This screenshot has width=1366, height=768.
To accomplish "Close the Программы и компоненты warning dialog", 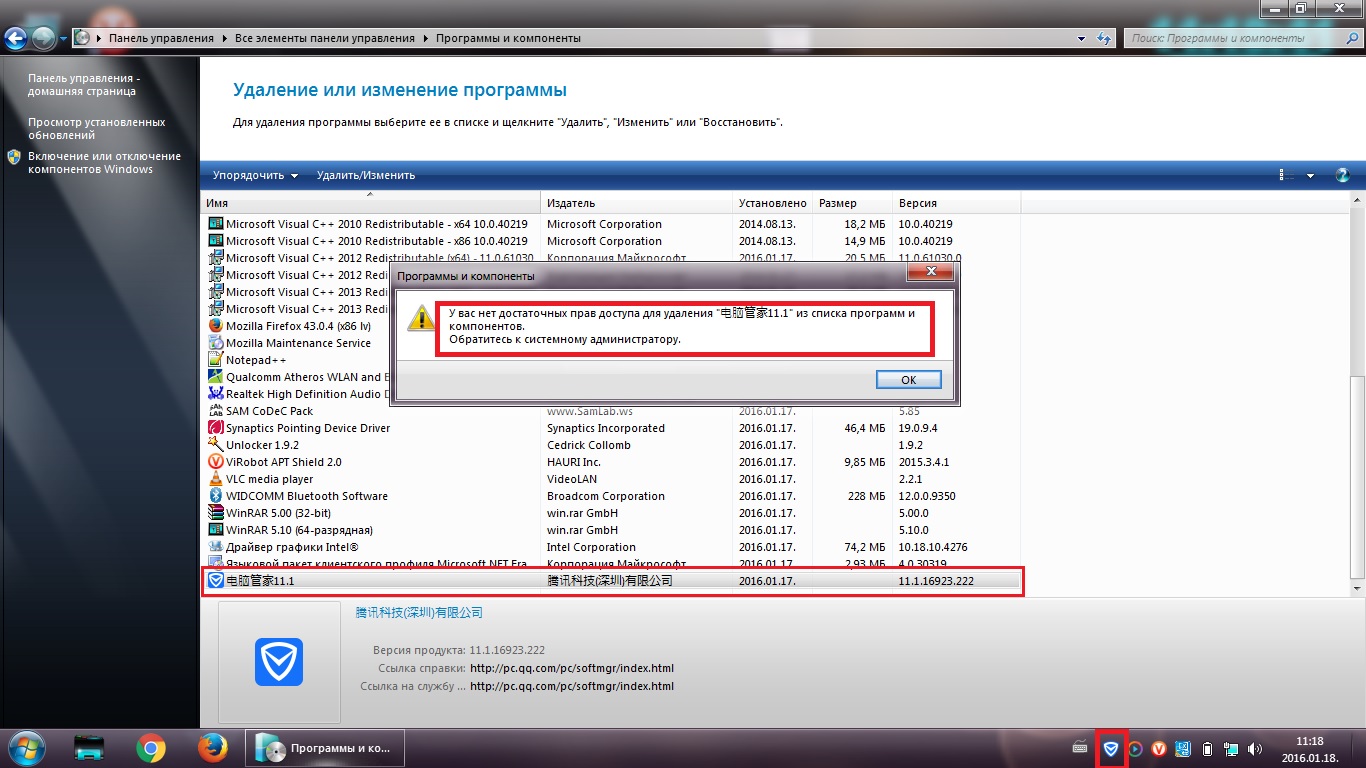I will (x=932, y=272).
